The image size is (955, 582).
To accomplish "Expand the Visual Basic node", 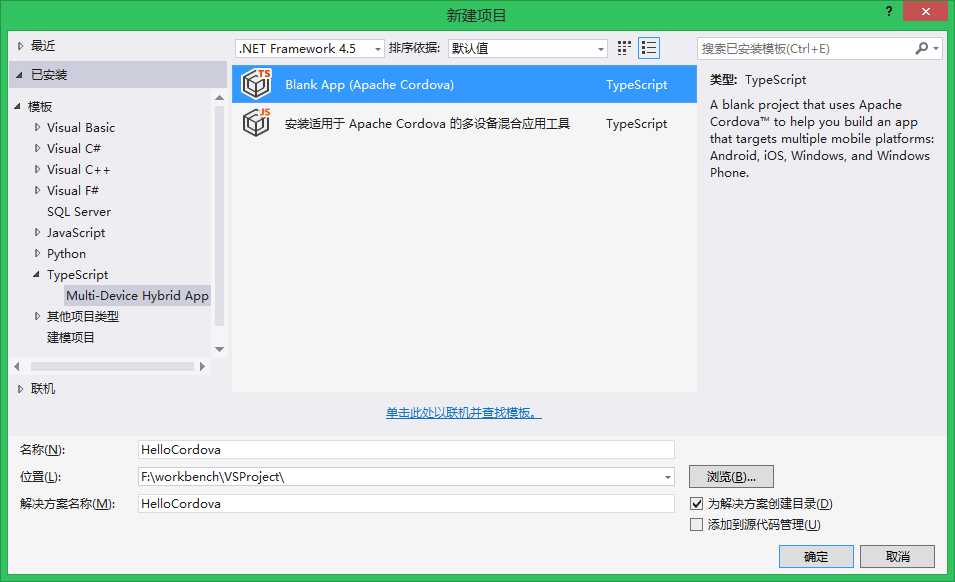I will 37,127.
